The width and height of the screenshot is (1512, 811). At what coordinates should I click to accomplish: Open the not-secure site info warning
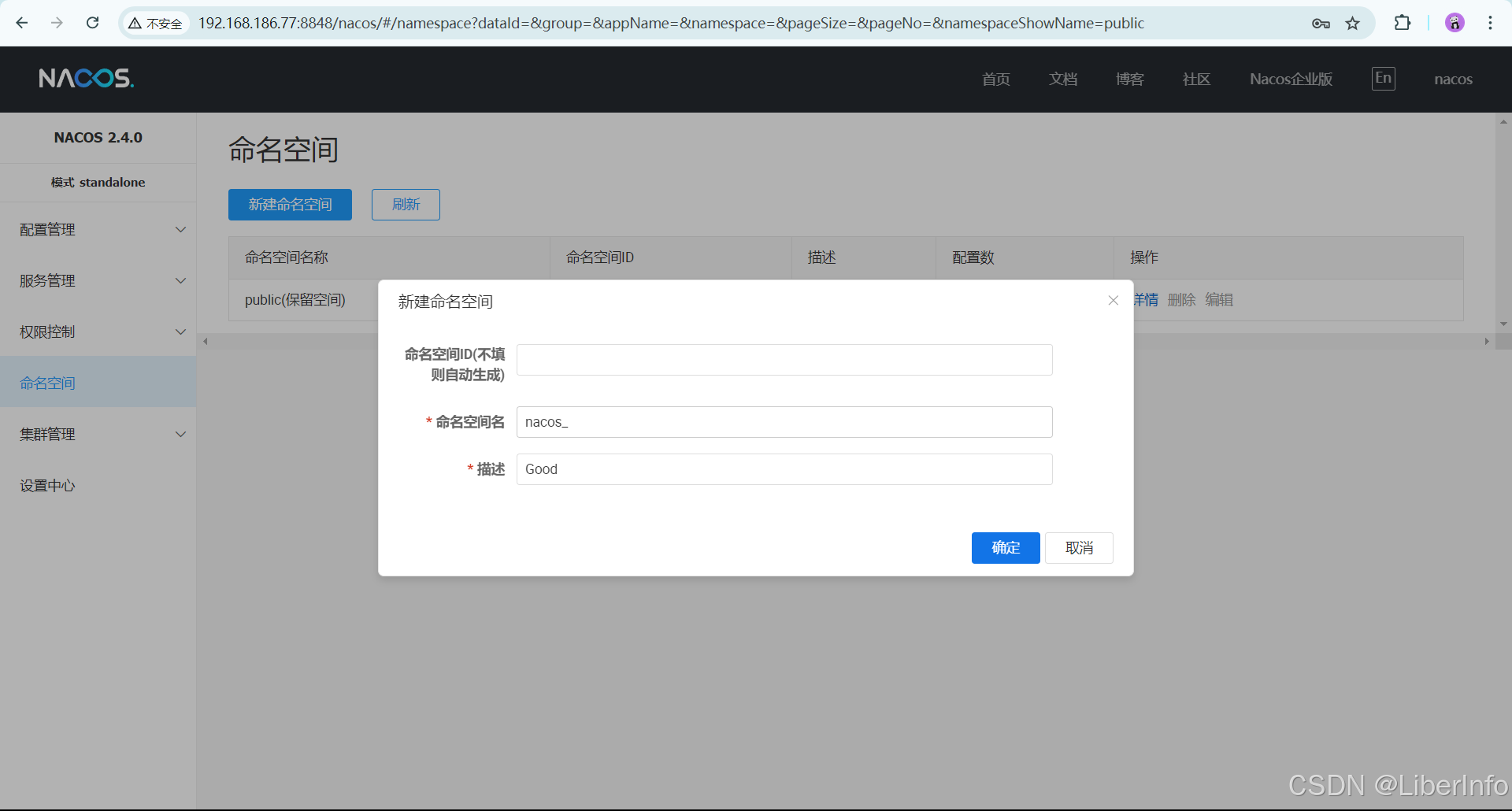[155, 24]
